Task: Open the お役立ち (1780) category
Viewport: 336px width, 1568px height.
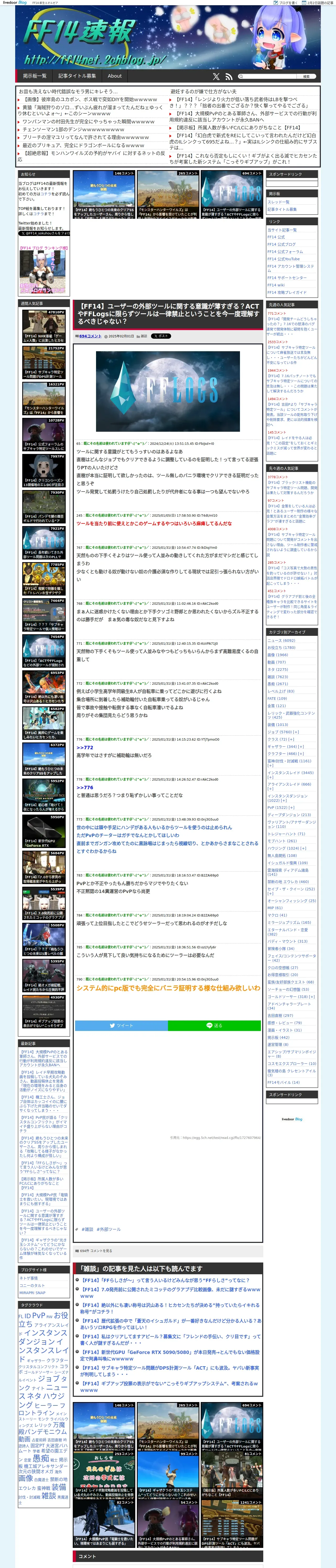Action: tap(281, 648)
